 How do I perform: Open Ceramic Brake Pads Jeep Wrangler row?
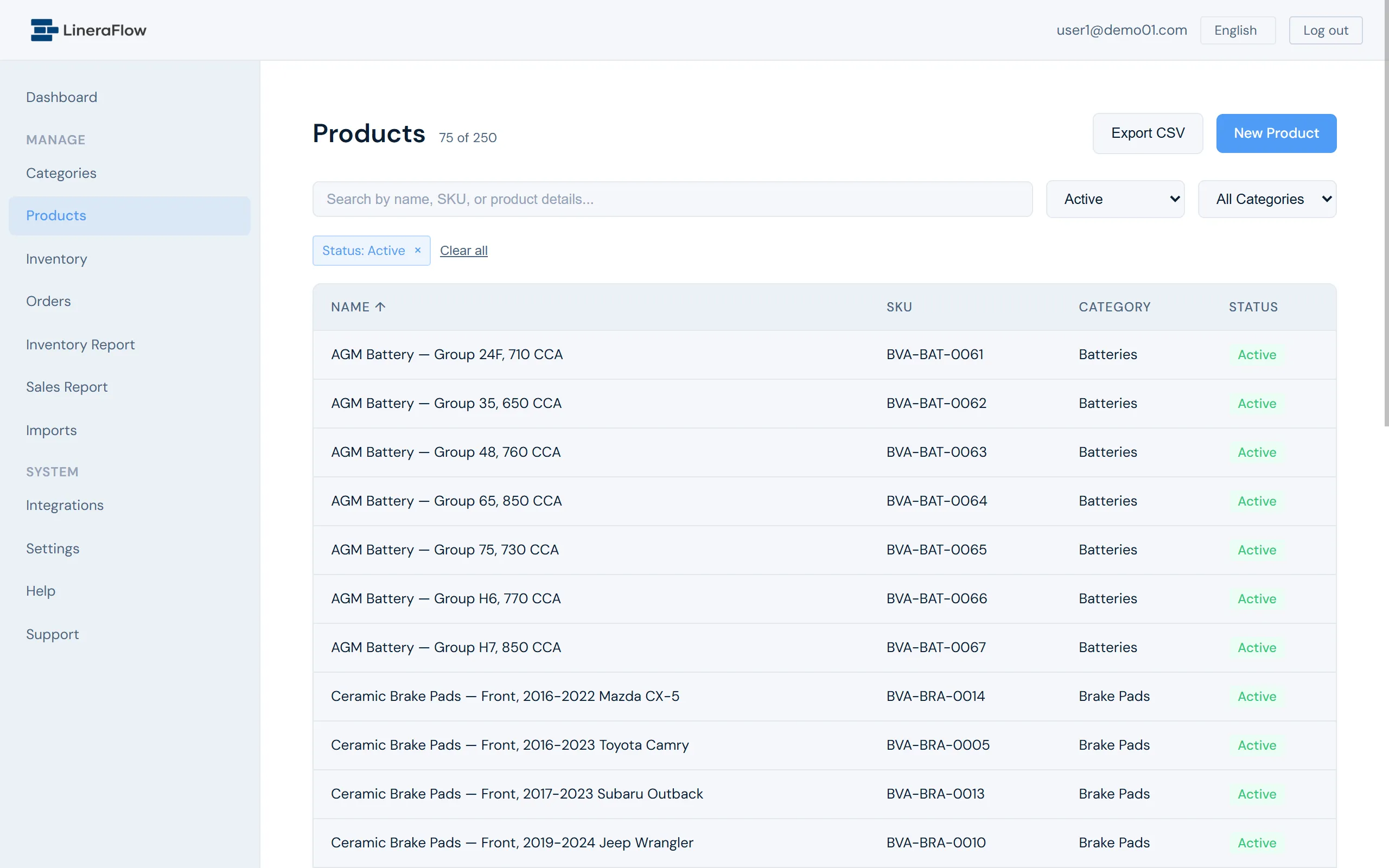point(824,843)
